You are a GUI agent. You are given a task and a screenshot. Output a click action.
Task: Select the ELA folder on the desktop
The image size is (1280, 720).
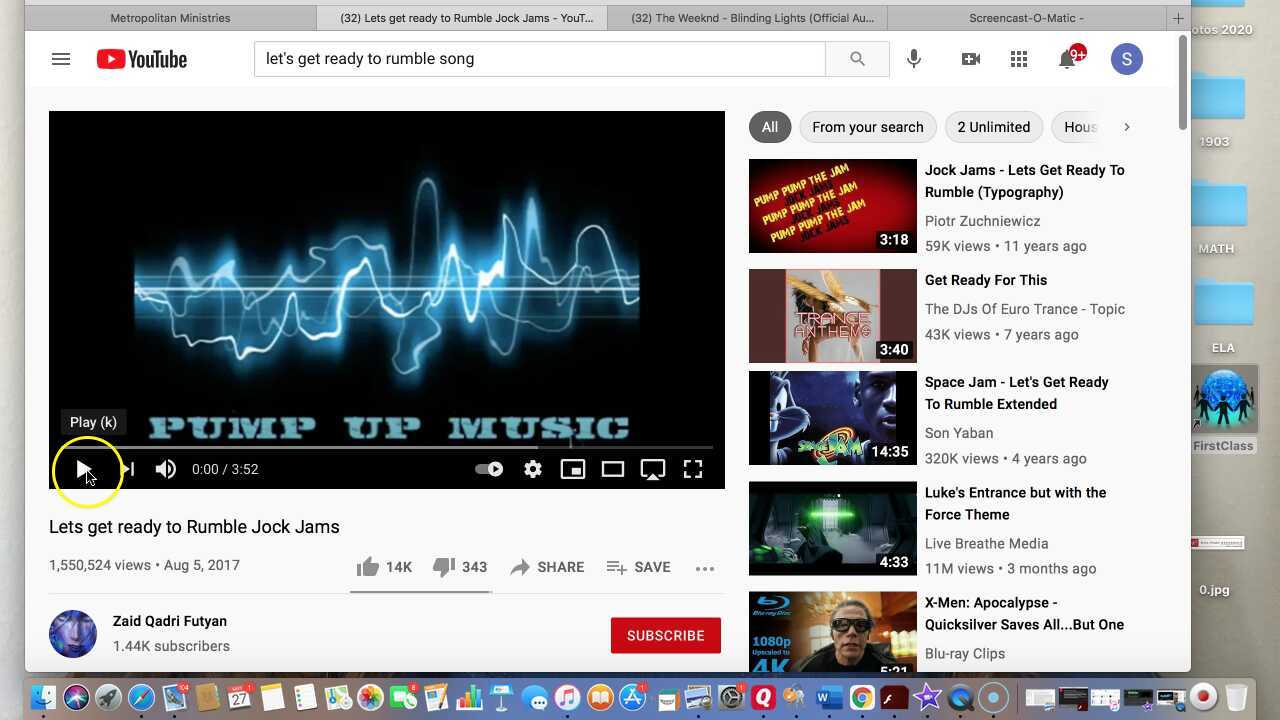(x=1223, y=318)
